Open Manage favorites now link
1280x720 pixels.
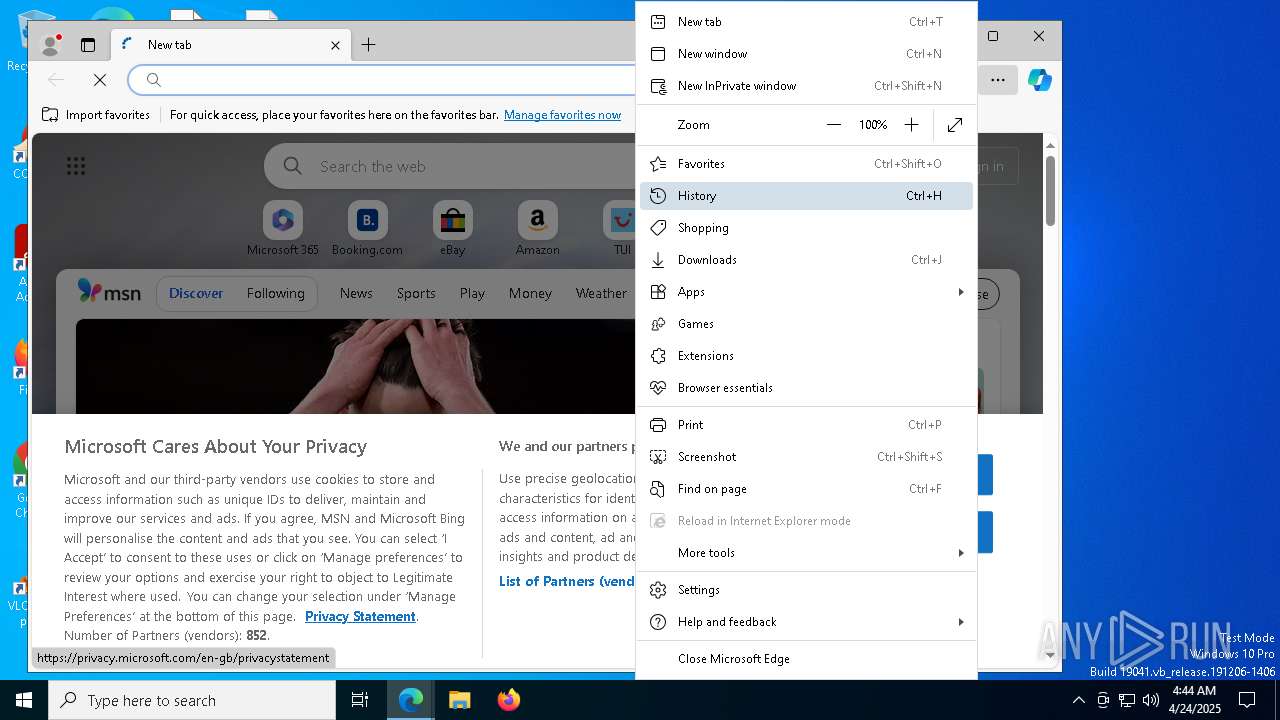(x=562, y=115)
